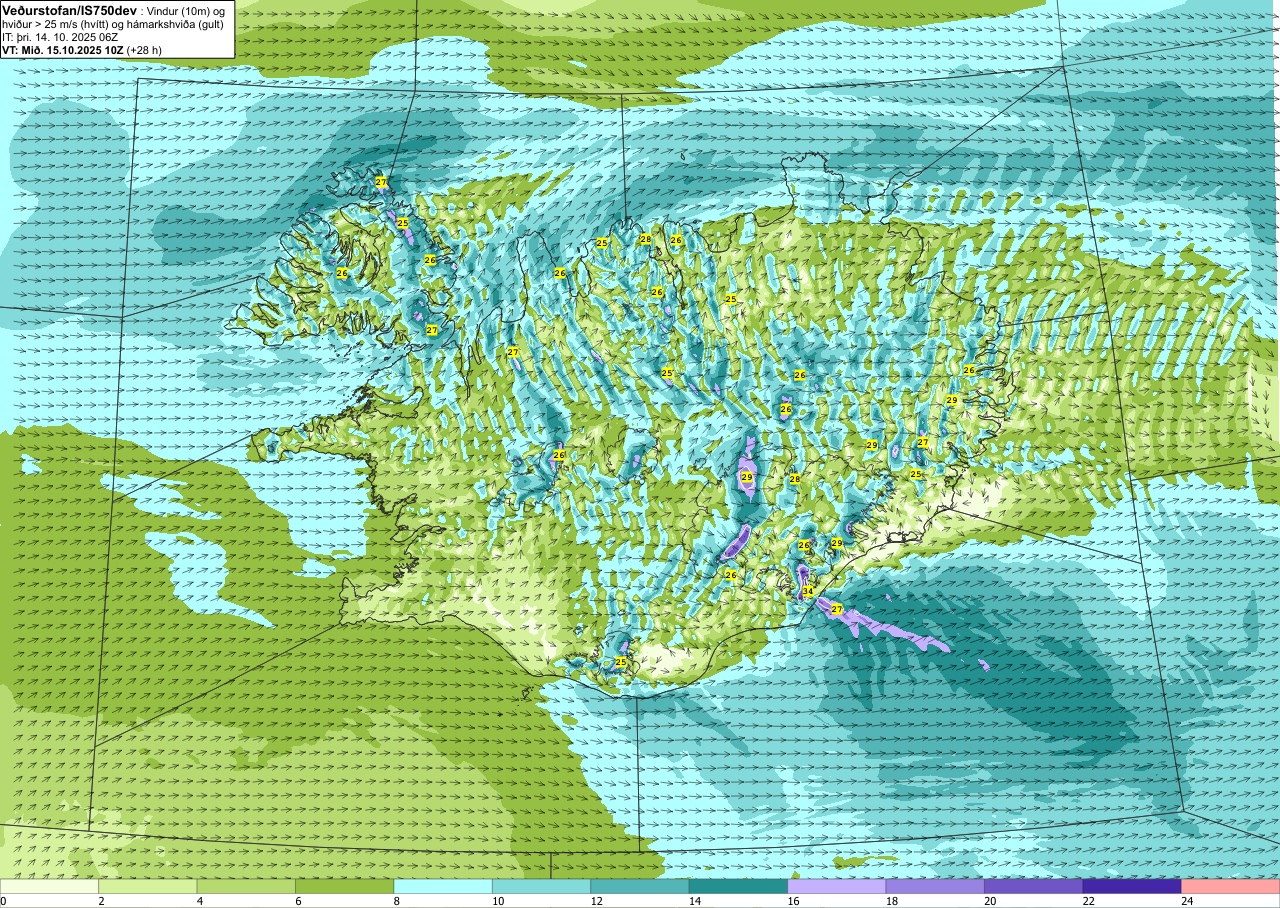Image resolution: width=1280 pixels, height=908 pixels.
Task: Click the 0–2 m/s palest legend swatch
Action: pyautogui.click(x=49, y=886)
